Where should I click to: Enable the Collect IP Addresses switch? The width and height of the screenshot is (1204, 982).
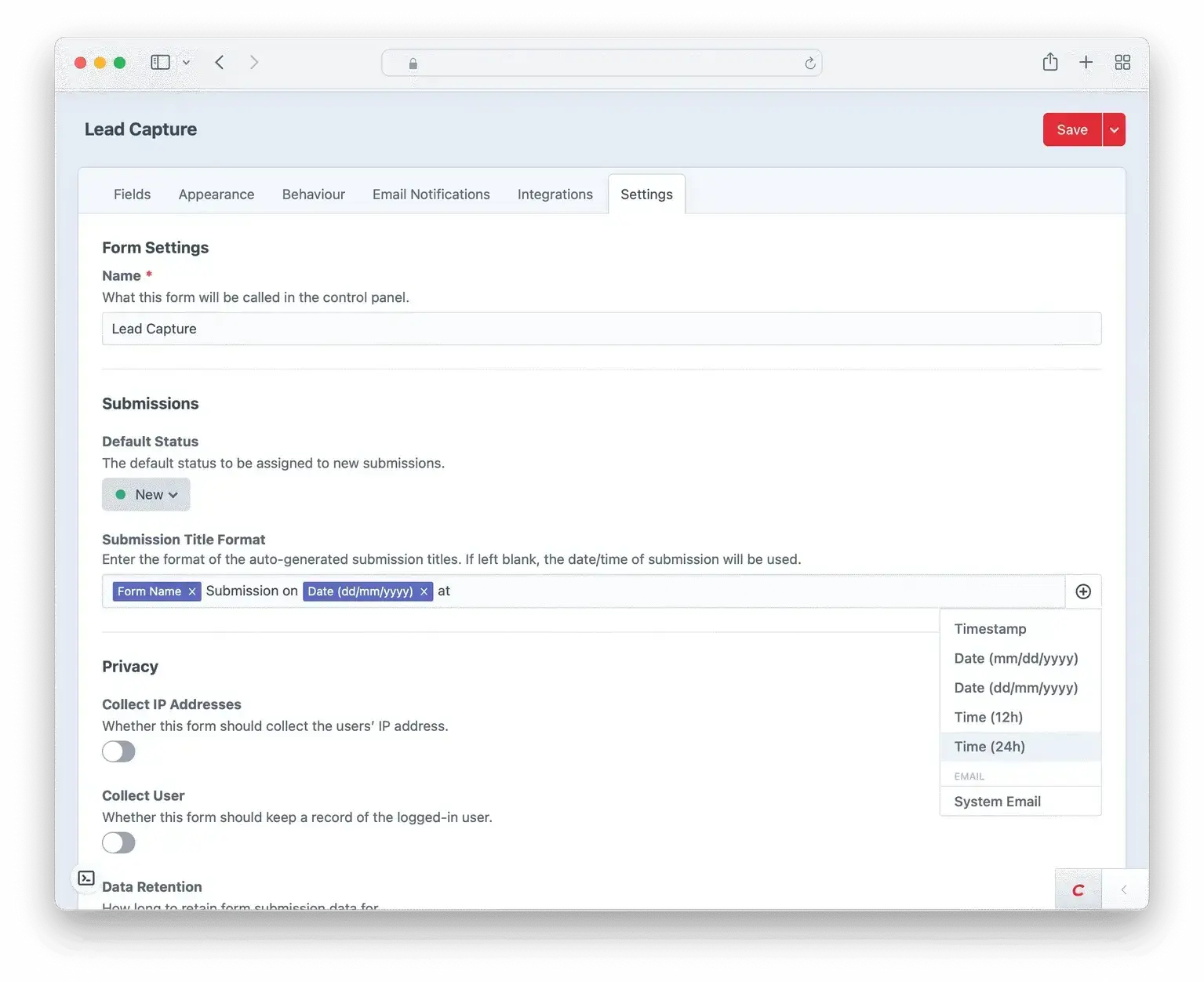tap(118, 751)
